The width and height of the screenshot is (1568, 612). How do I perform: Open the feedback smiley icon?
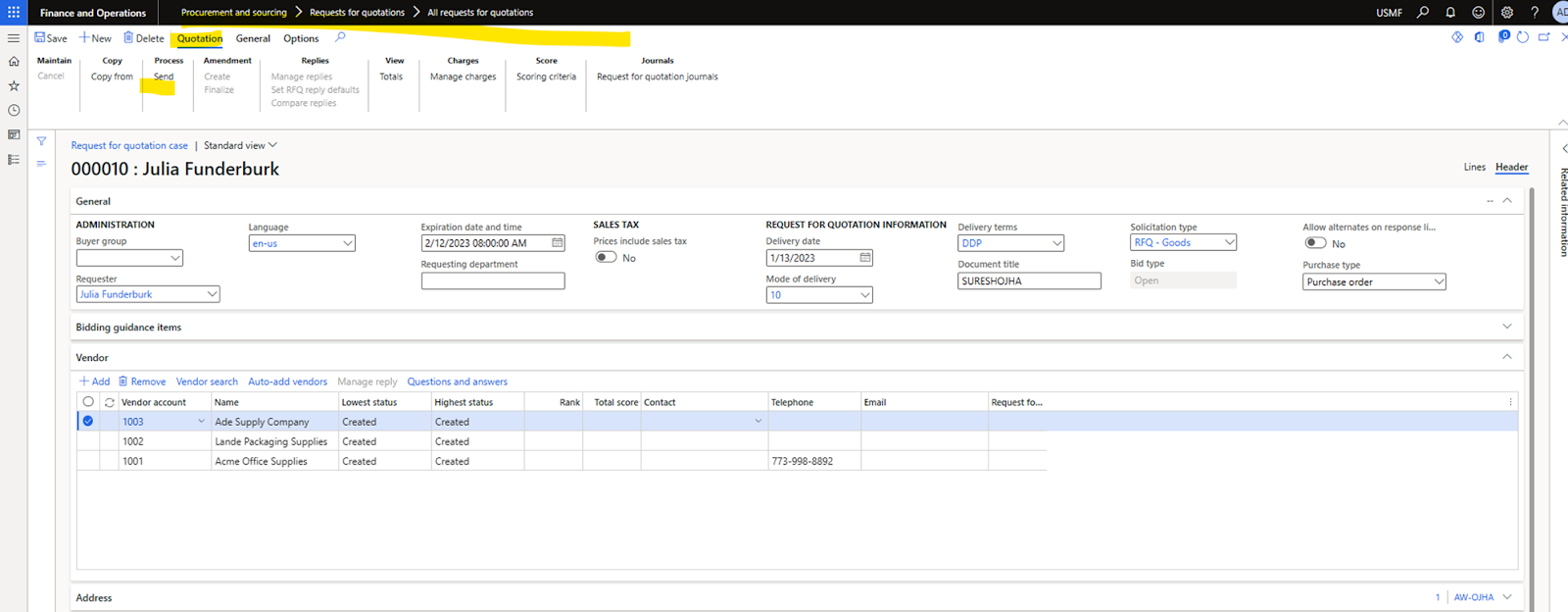coord(1479,13)
